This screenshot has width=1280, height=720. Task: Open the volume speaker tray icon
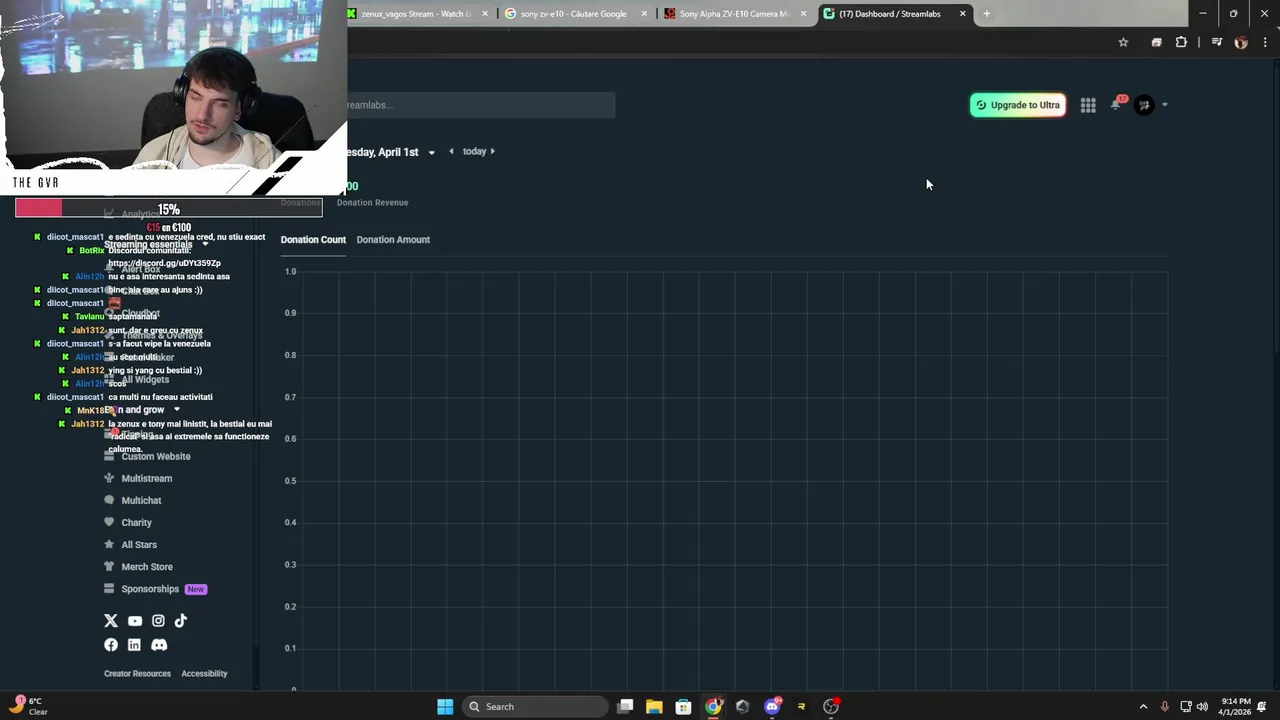1202,707
